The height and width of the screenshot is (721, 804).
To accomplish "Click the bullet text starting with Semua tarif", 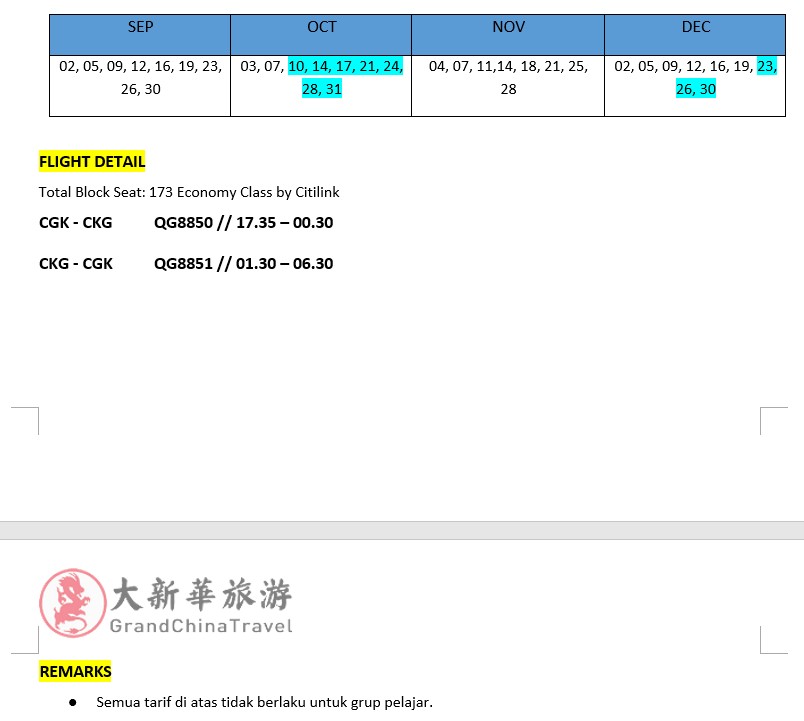I will pyautogui.click(x=264, y=702).
